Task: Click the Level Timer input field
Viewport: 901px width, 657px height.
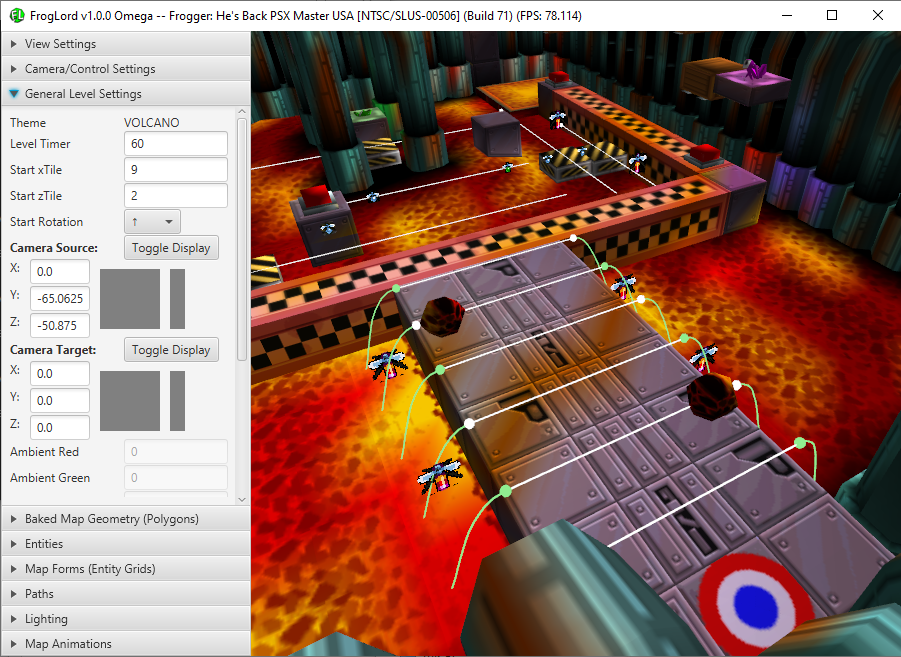Action: pyautogui.click(x=176, y=144)
